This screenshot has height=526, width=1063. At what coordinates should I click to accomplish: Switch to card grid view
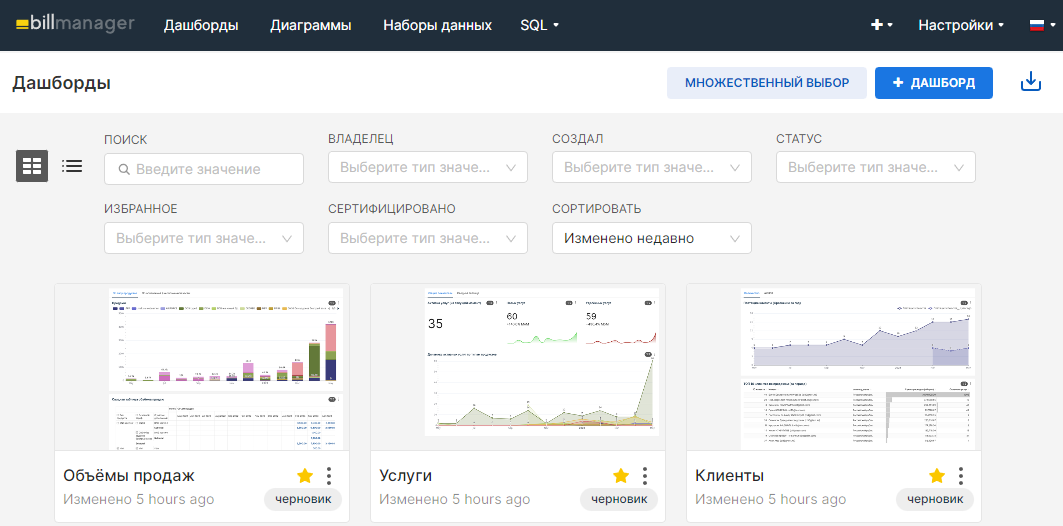click(x=32, y=166)
